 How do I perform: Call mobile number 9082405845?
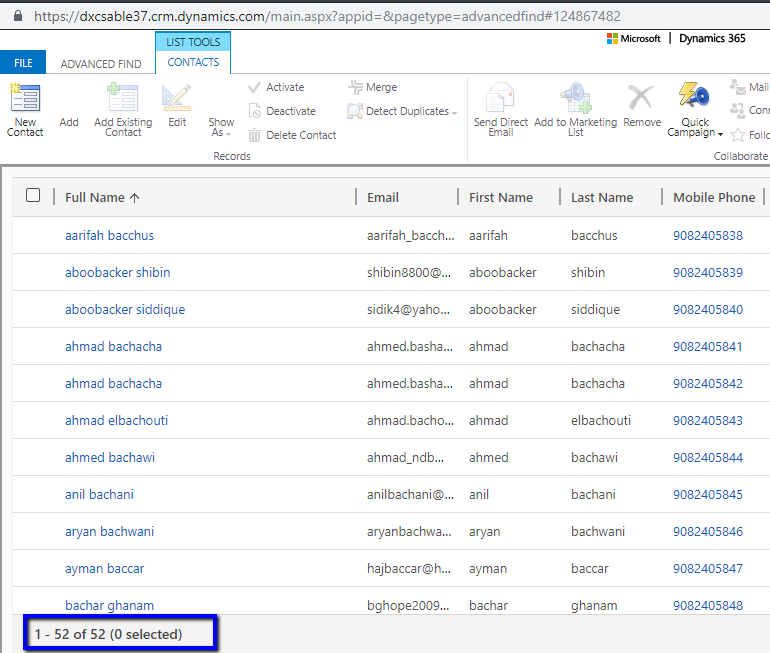707,495
